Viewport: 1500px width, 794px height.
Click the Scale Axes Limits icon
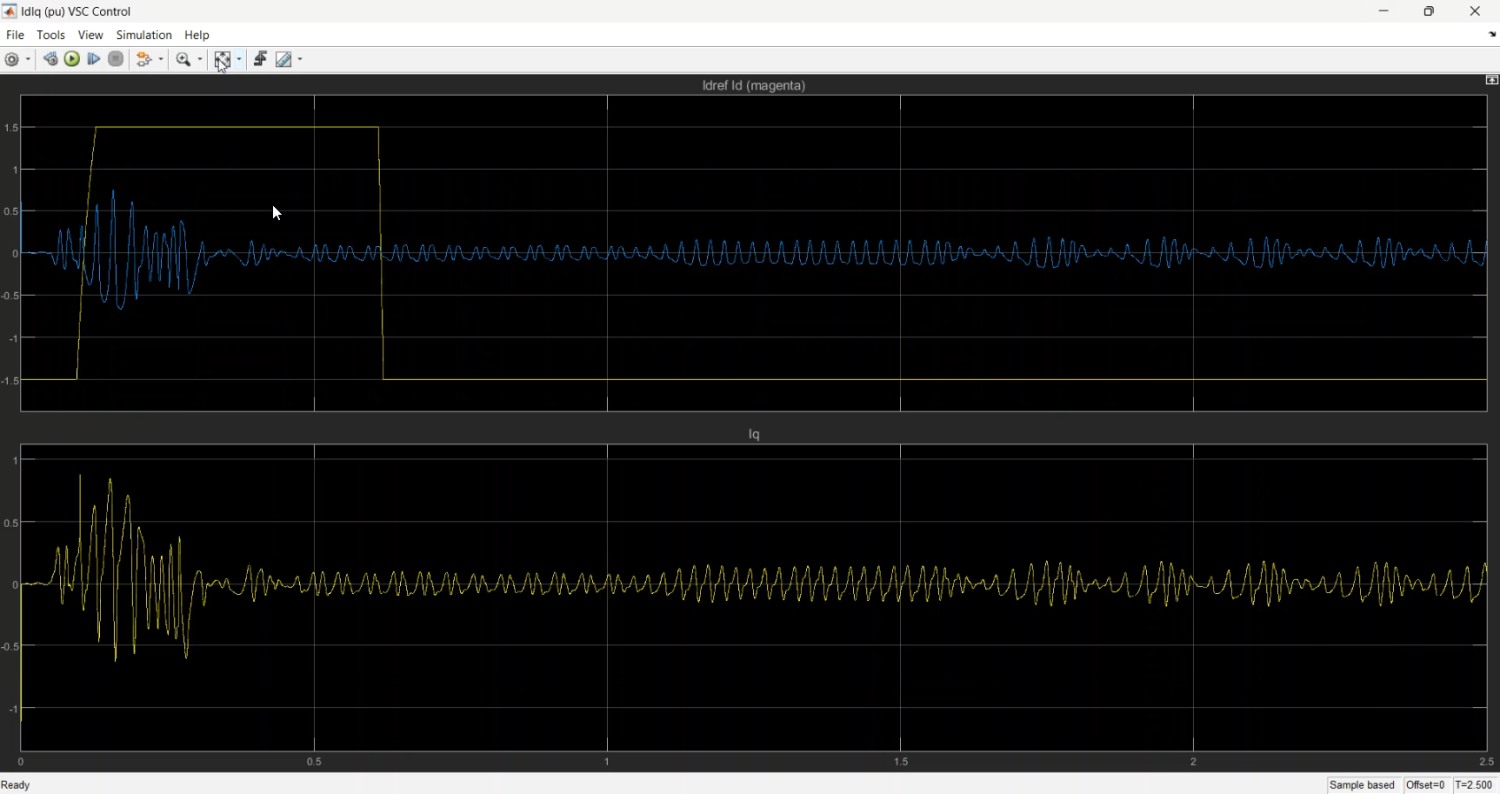tap(222, 60)
